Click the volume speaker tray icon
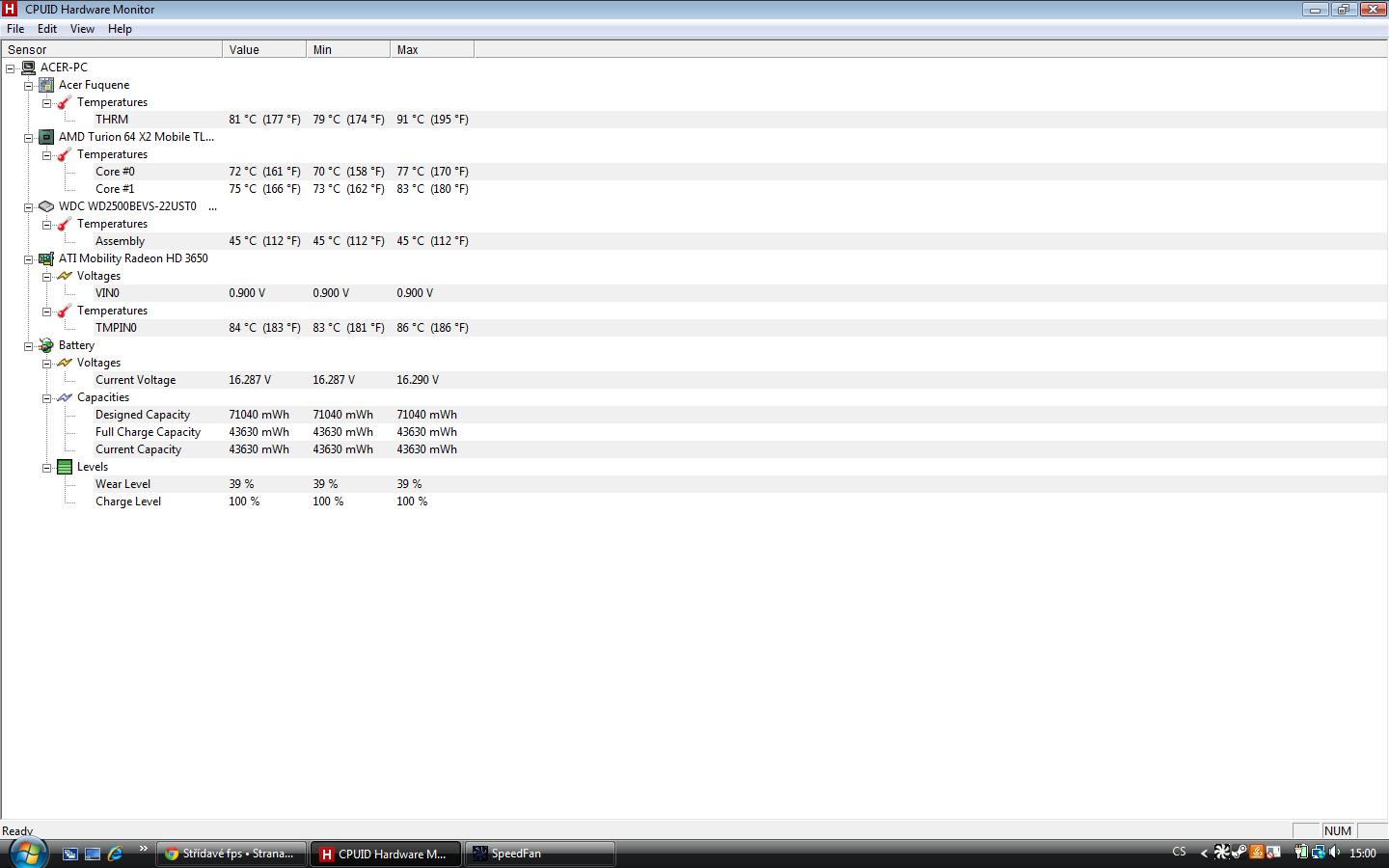The height and width of the screenshot is (868, 1389). pyautogui.click(x=1335, y=853)
